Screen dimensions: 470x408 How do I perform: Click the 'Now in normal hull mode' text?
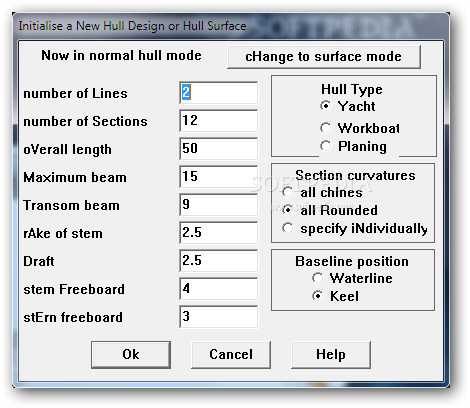pos(121,55)
